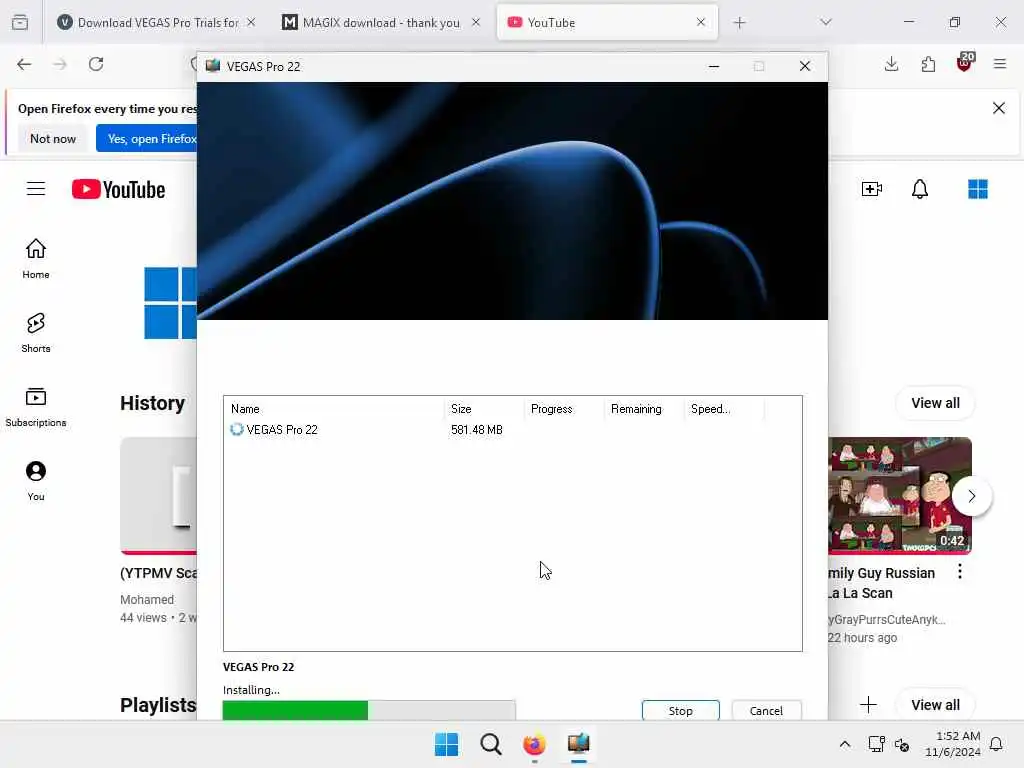The image size is (1024, 768).
Task: Click the installing progress bar
Action: (x=369, y=710)
